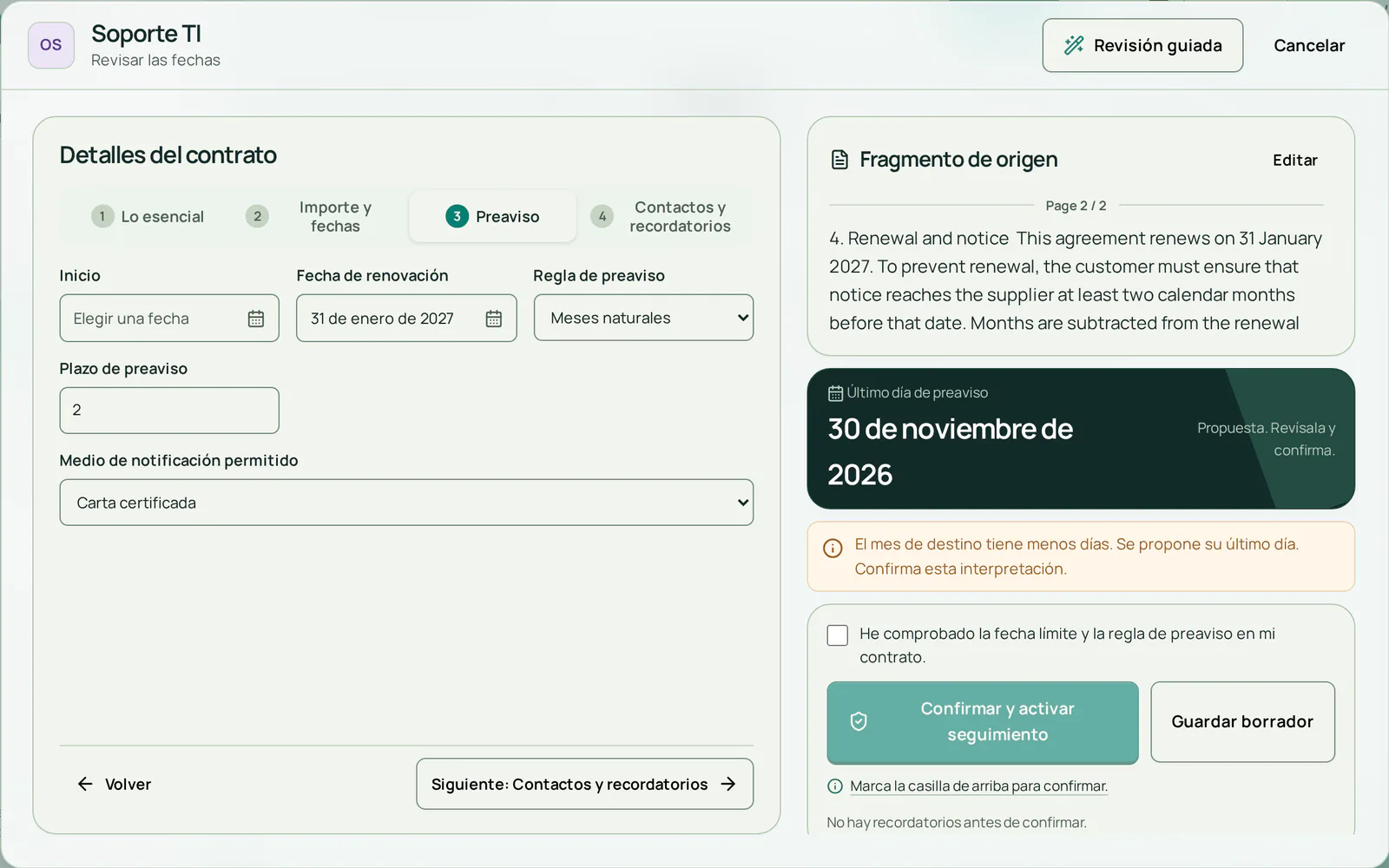Click info icon beside Marca la casilla hint
Viewport: 1389px width, 868px height.
tap(835, 786)
